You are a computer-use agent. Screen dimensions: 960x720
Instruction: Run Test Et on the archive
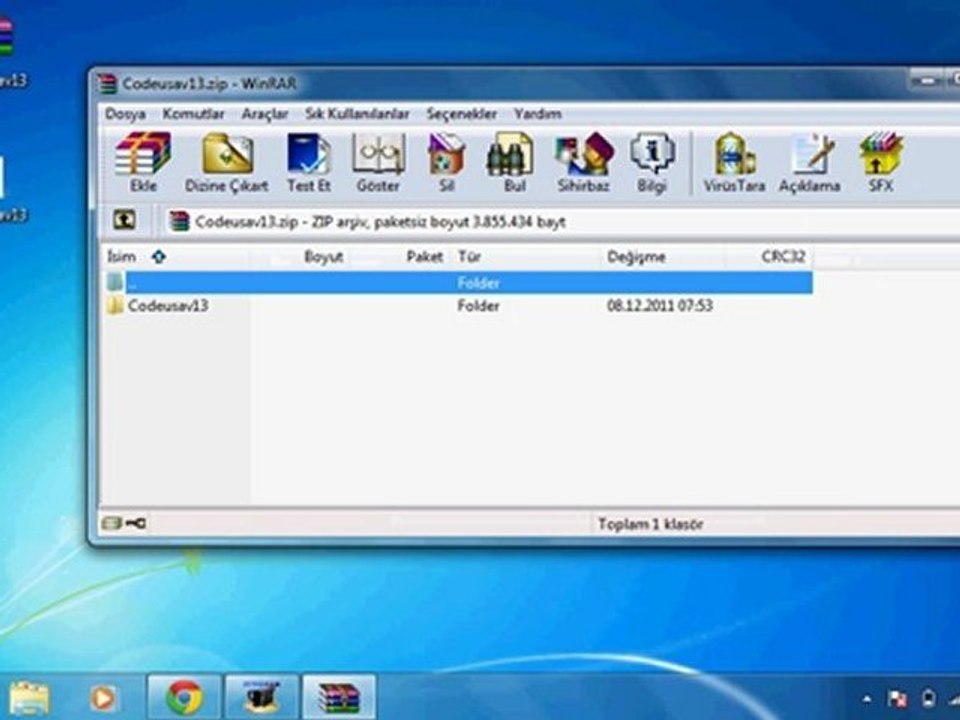[x=309, y=162]
